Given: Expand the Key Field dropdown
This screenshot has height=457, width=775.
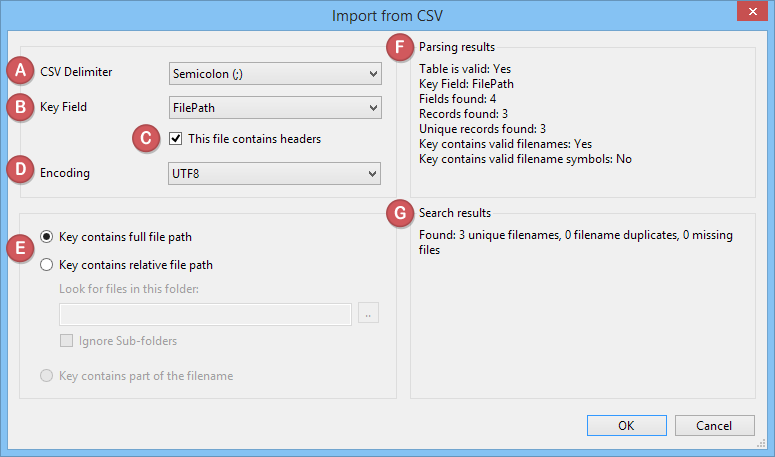Looking at the screenshot, I should (274, 106).
